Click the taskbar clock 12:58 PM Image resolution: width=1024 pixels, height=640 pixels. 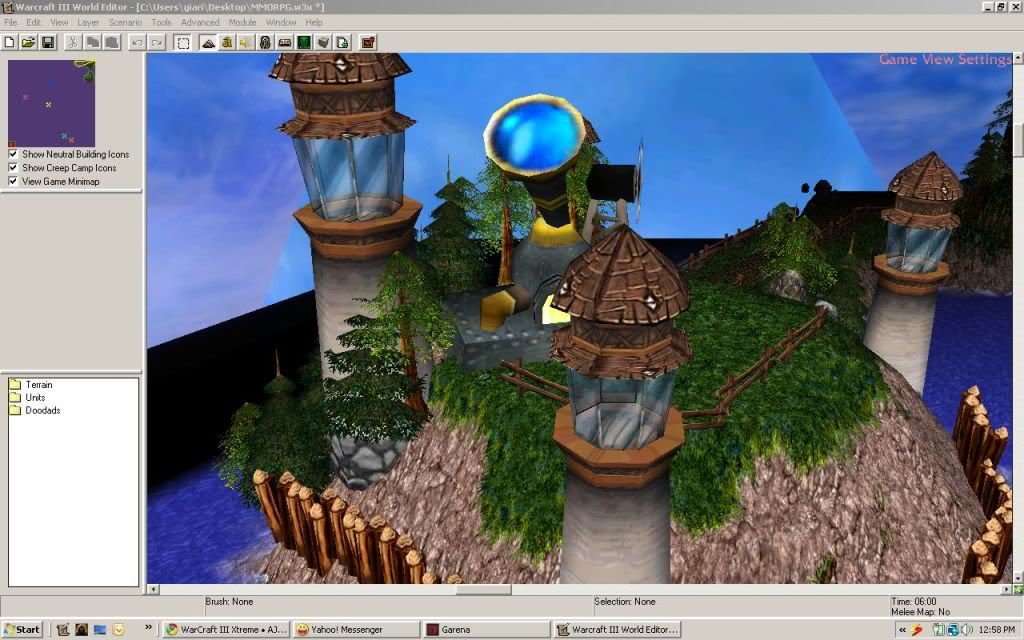click(997, 630)
